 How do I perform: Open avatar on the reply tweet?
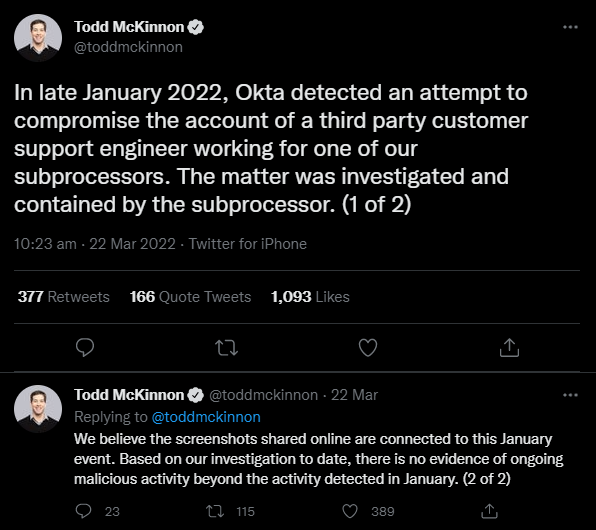point(38,409)
